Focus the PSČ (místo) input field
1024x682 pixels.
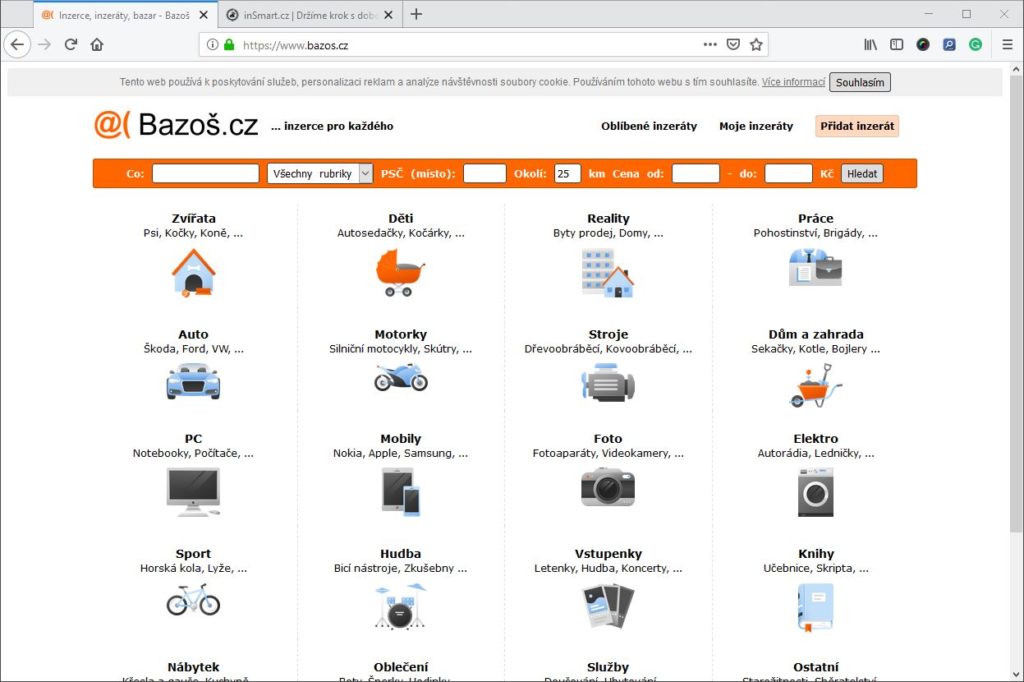click(x=485, y=173)
